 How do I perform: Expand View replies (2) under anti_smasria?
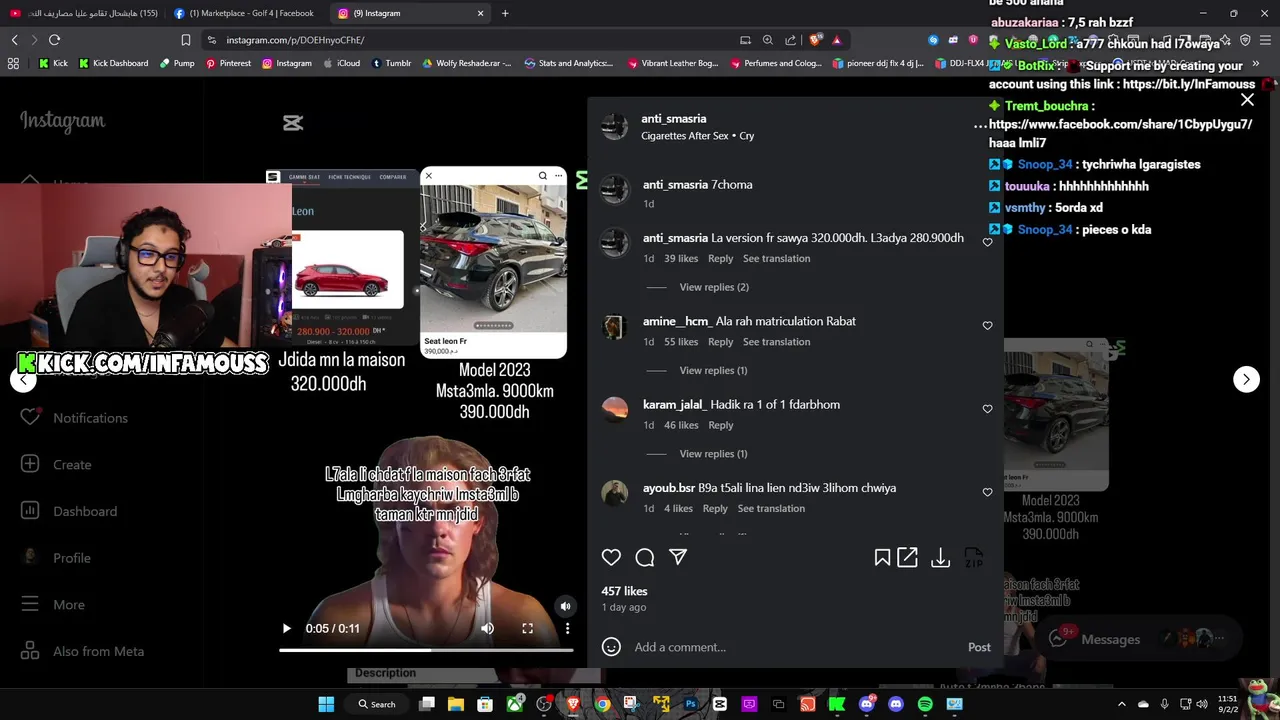714,287
